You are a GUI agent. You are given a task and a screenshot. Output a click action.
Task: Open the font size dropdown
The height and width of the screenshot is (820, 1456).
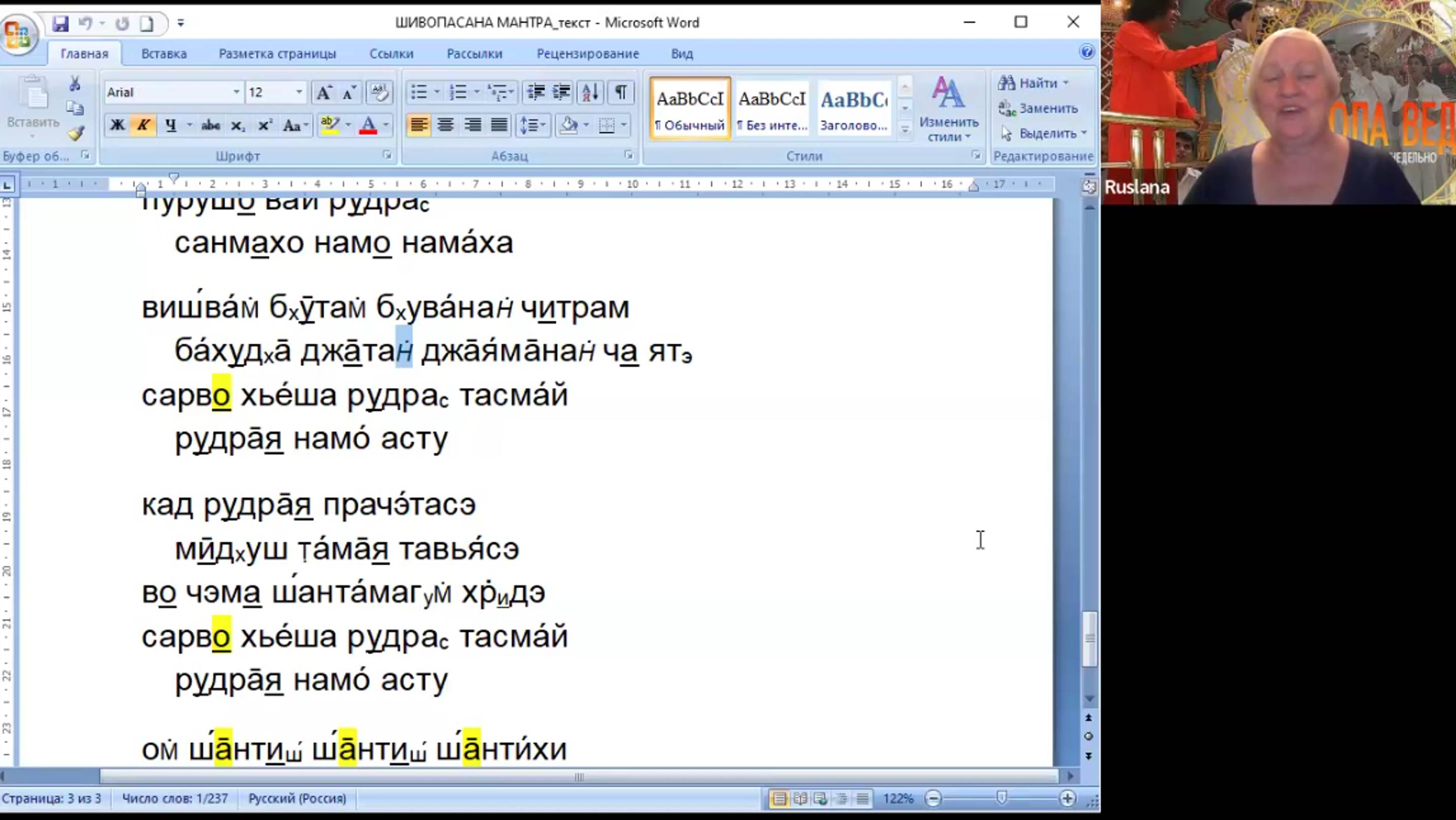click(299, 92)
